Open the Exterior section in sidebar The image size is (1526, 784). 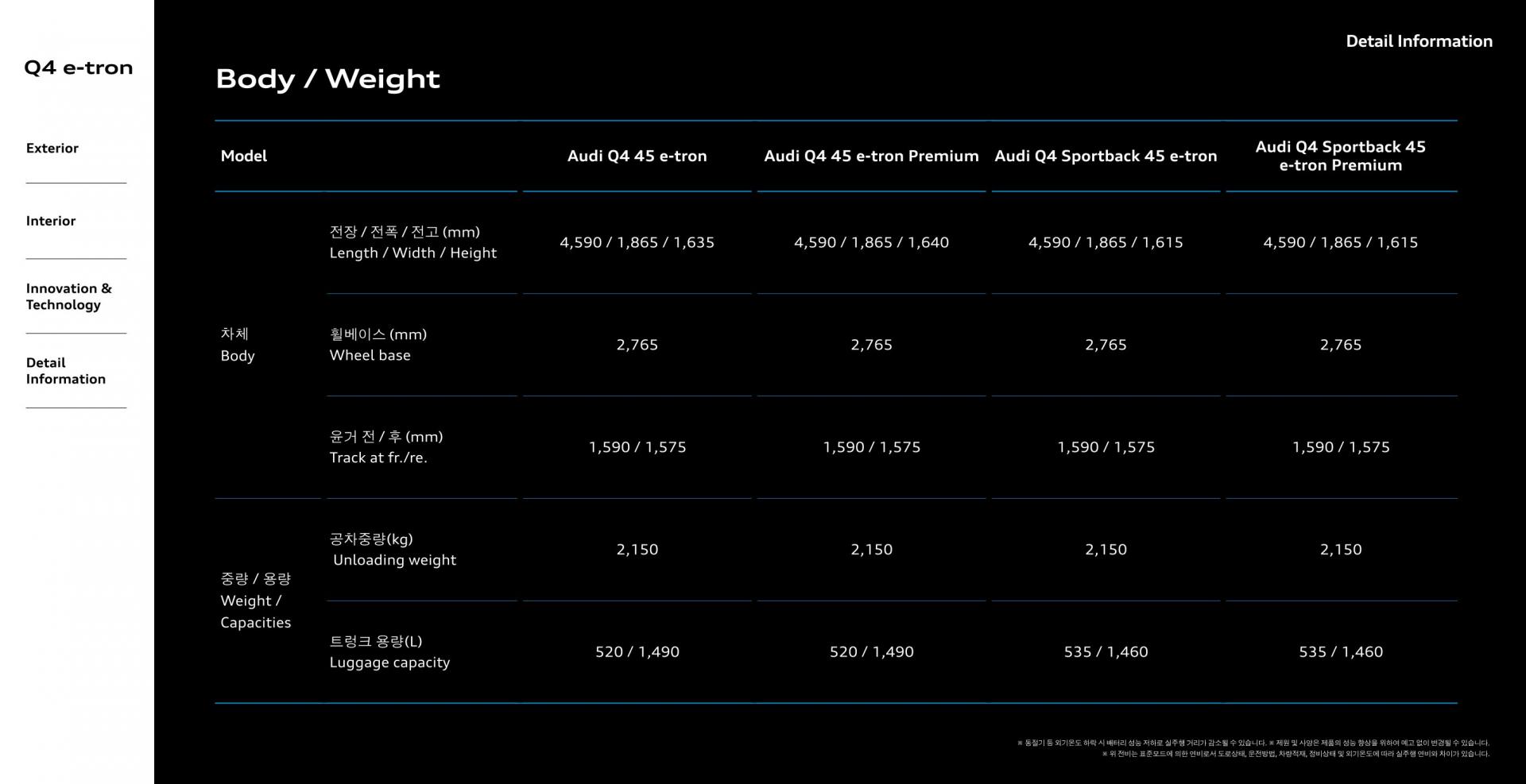pyautogui.click(x=52, y=149)
